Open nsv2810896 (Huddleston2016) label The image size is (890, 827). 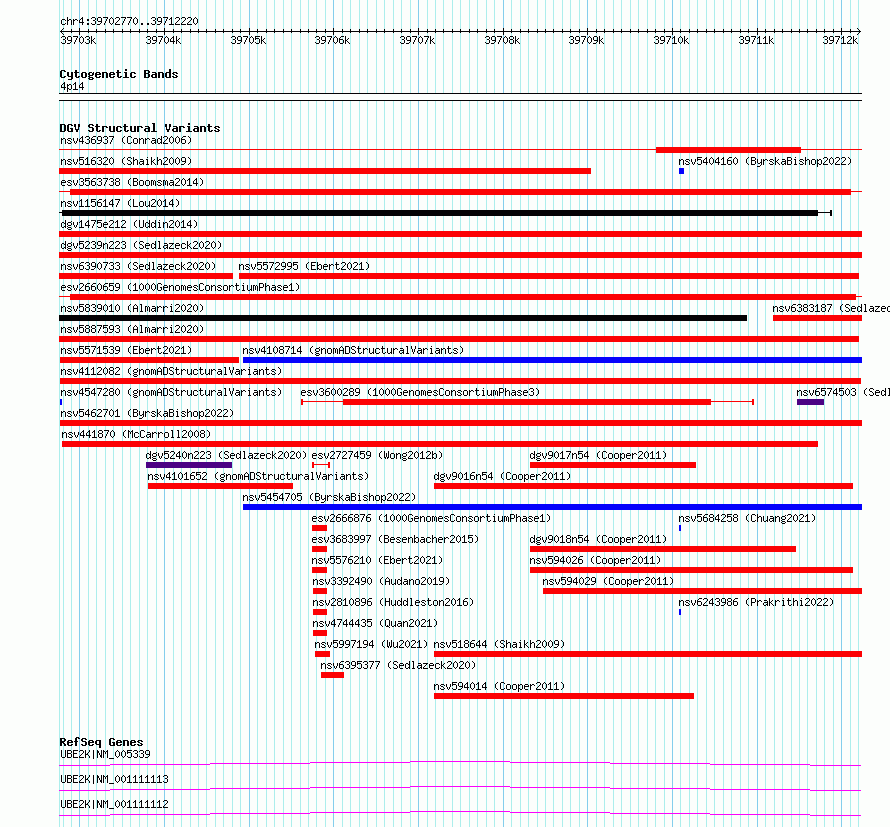(x=393, y=602)
